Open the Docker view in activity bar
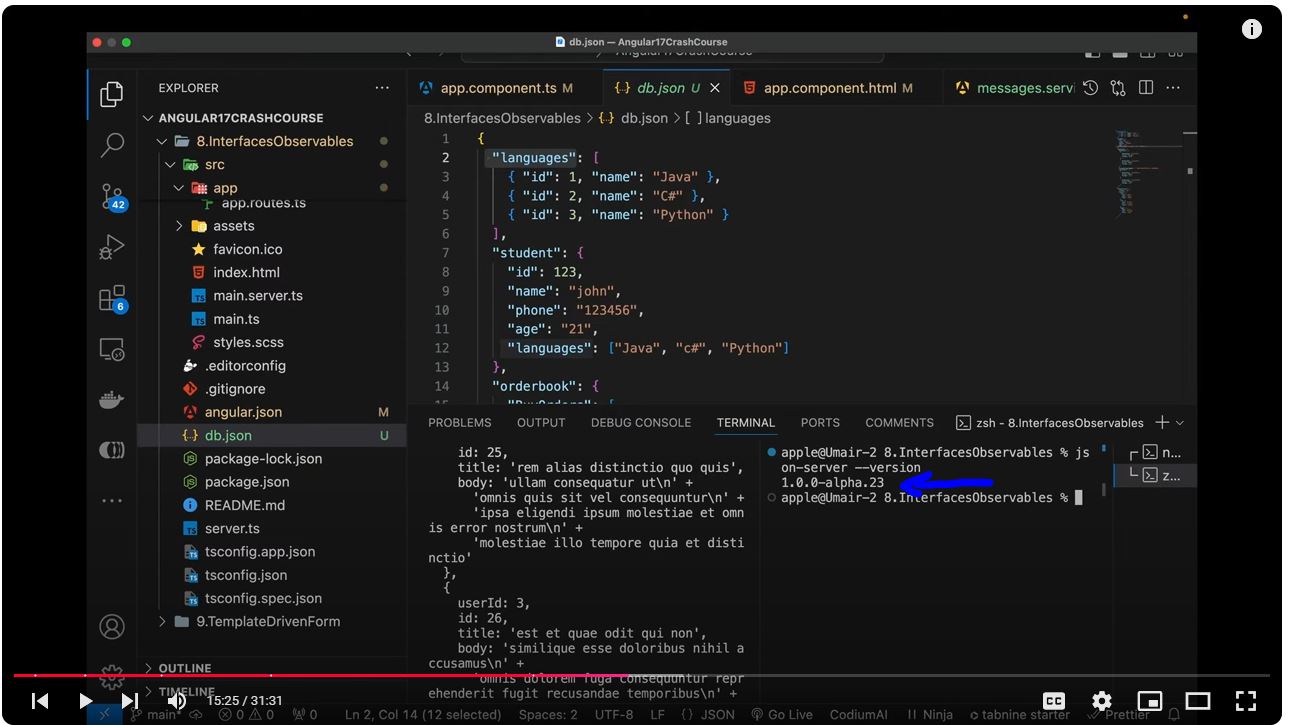The width and height of the screenshot is (1293, 725). pos(112,400)
